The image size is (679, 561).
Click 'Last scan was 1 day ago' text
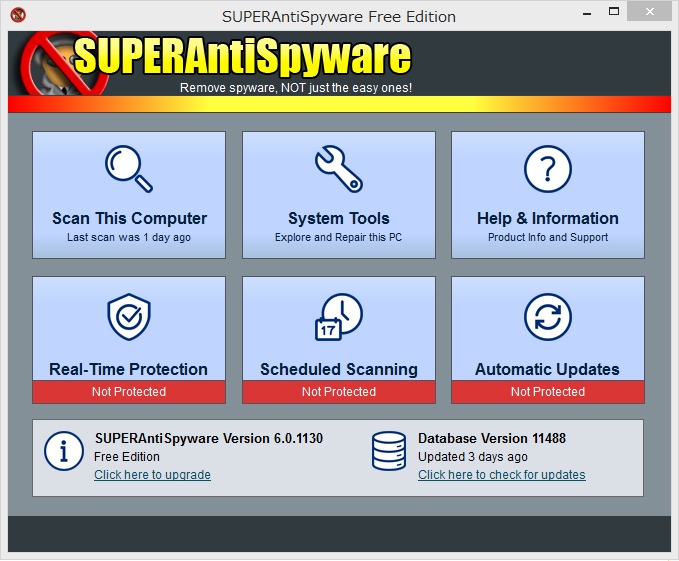pyautogui.click(x=129, y=237)
